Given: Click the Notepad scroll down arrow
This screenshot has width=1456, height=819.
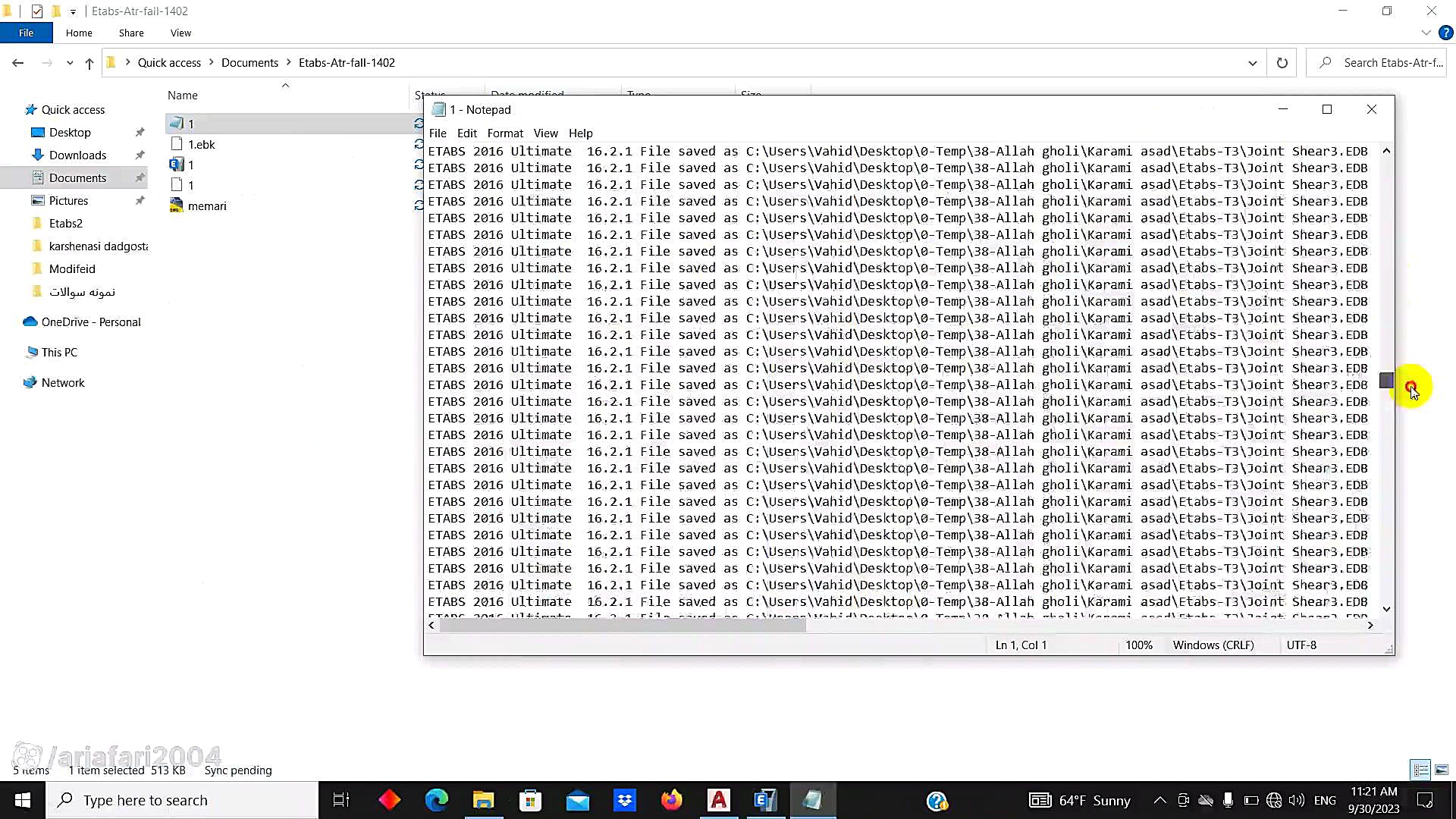Looking at the screenshot, I should (1386, 609).
